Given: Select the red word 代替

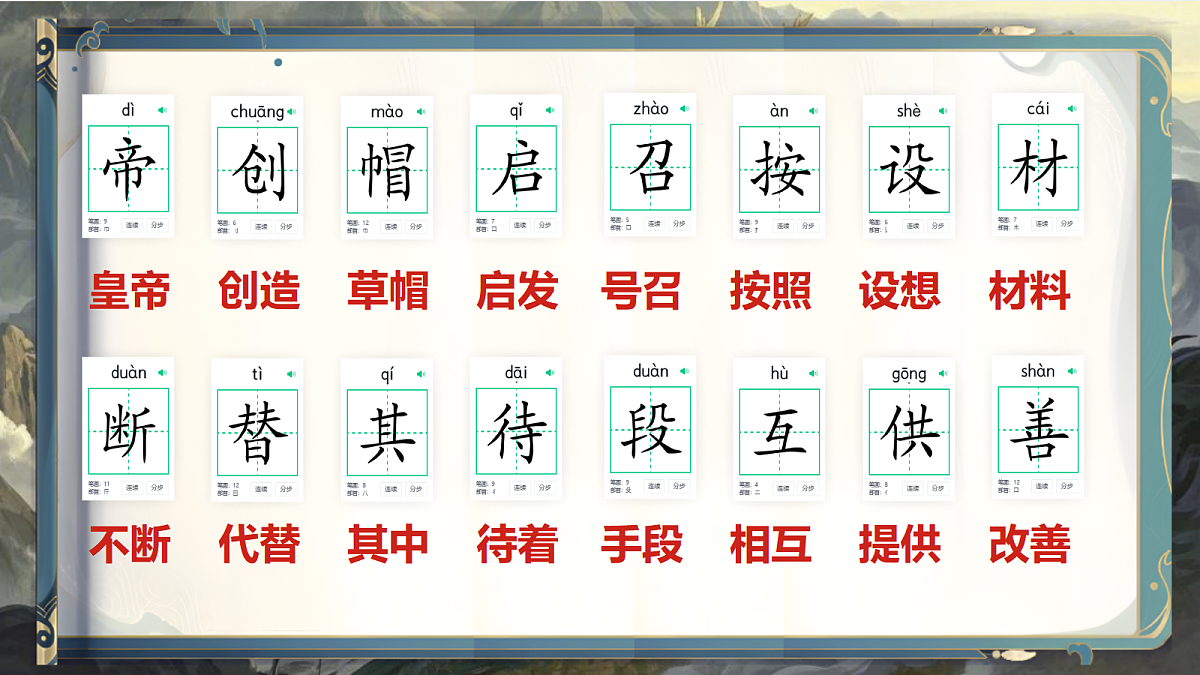Looking at the screenshot, I should pos(259,545).
